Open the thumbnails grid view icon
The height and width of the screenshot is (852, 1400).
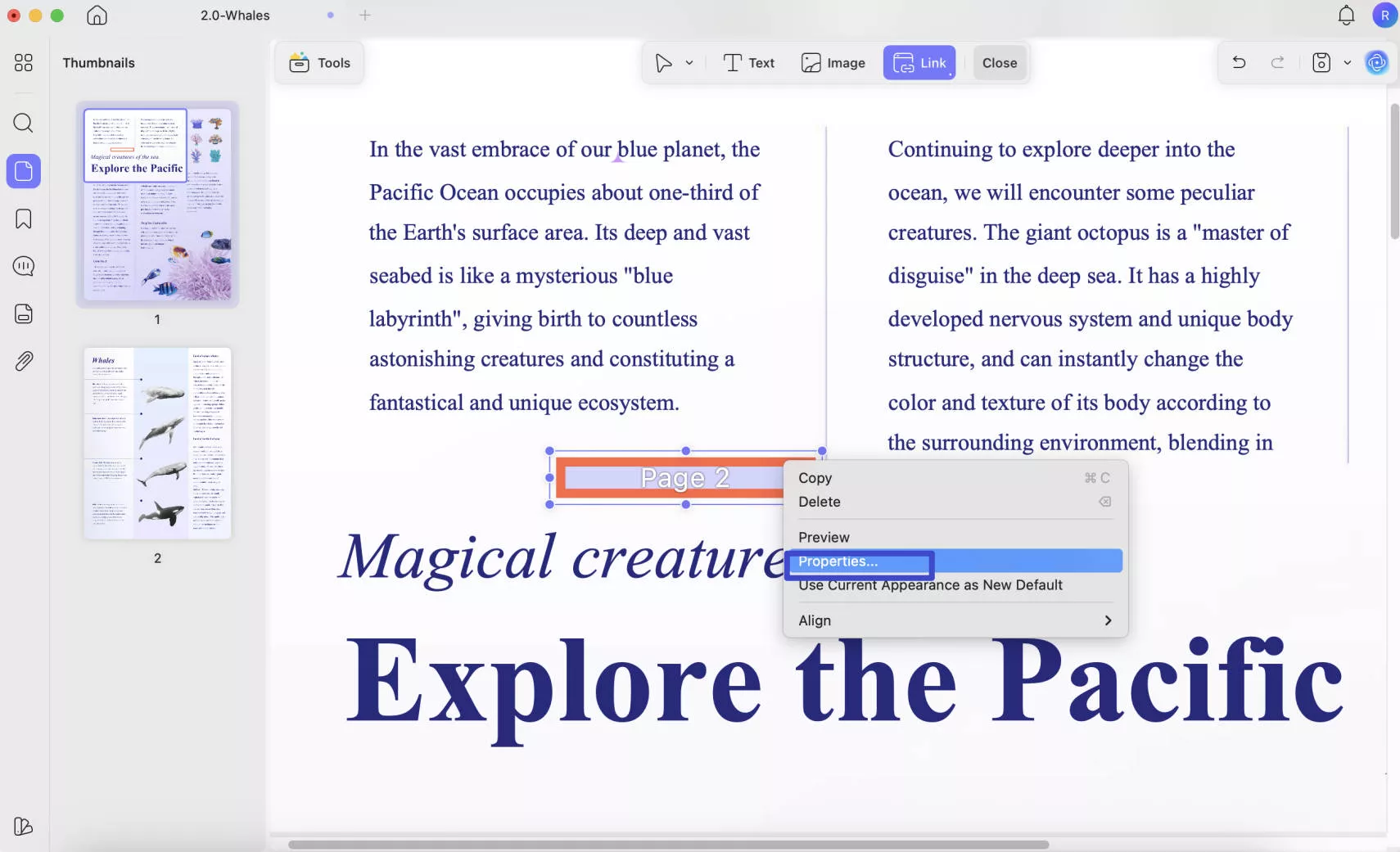(24, 63)
